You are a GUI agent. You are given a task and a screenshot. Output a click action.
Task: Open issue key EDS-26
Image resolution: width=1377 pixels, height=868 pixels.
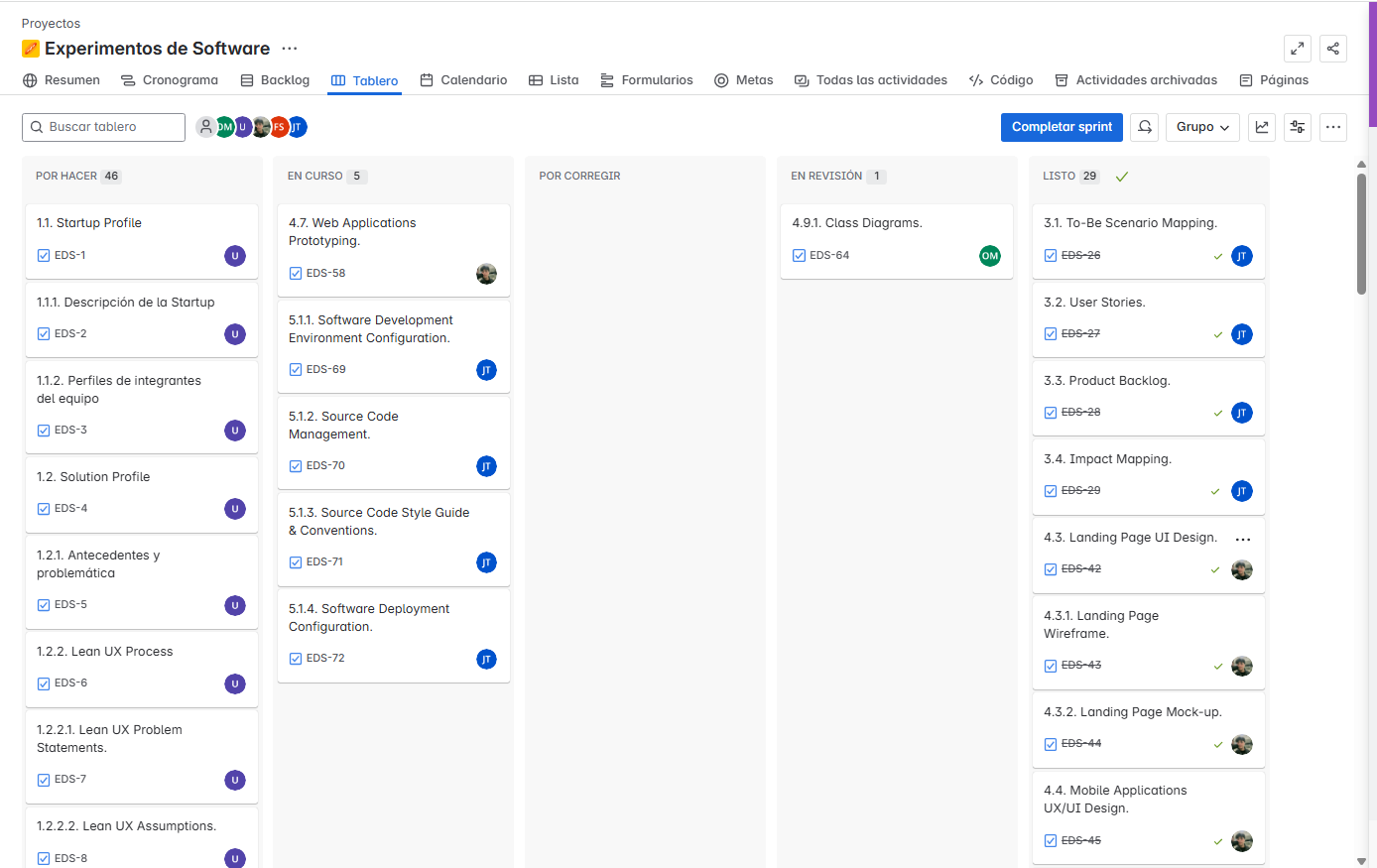pos(1080,256)
